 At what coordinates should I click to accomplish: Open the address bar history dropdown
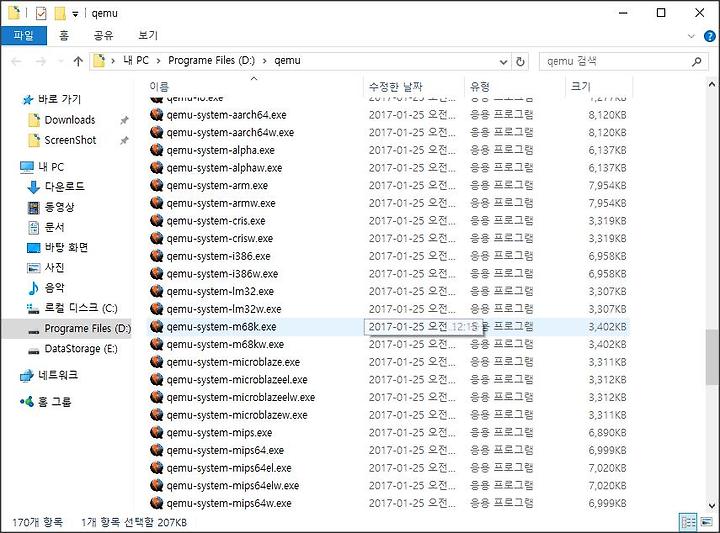pos(503,61)
